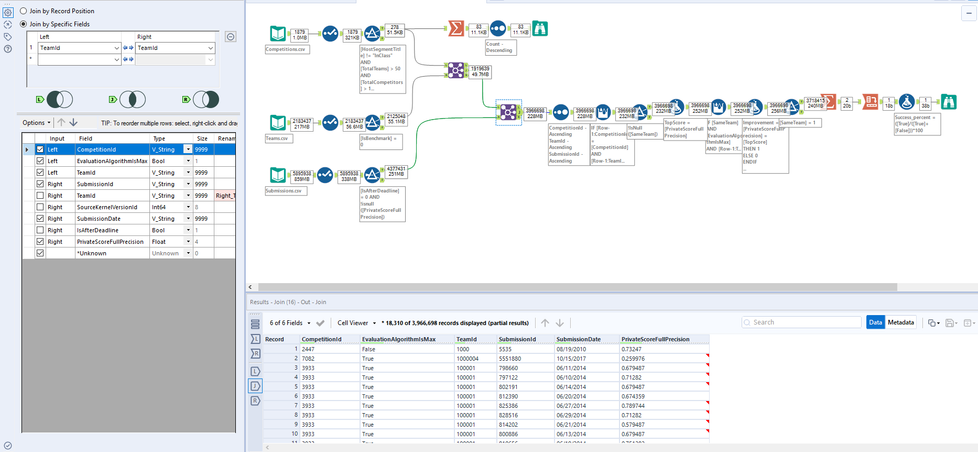The image size is (978, 452).
Task: Select the Formula tool with TopScore expression
Action: 679,107
